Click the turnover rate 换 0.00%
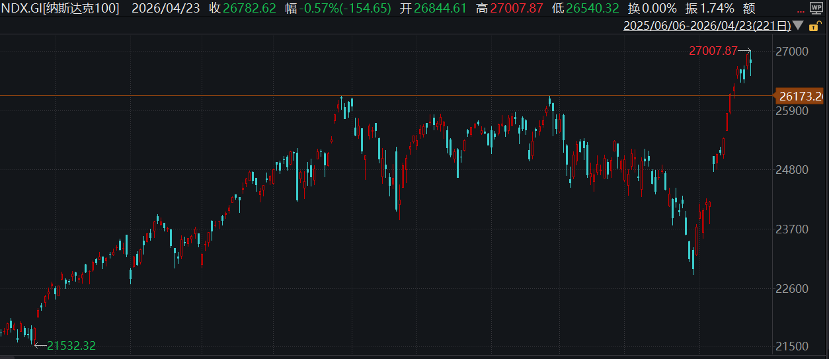Screen dimensions: 831x361 652,8
